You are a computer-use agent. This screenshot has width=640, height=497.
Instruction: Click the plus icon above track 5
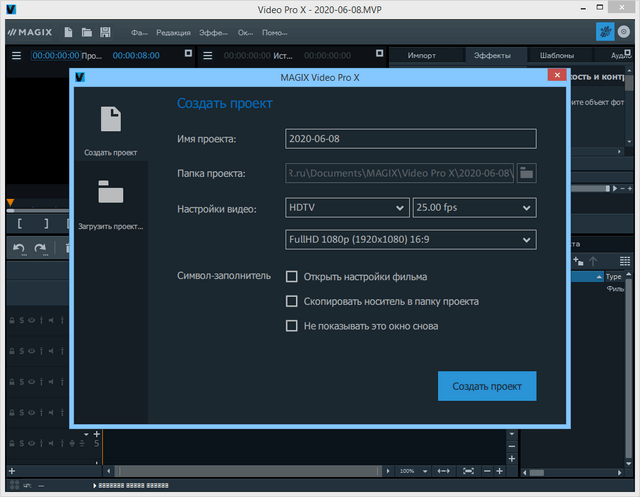(x=97, y=434)
